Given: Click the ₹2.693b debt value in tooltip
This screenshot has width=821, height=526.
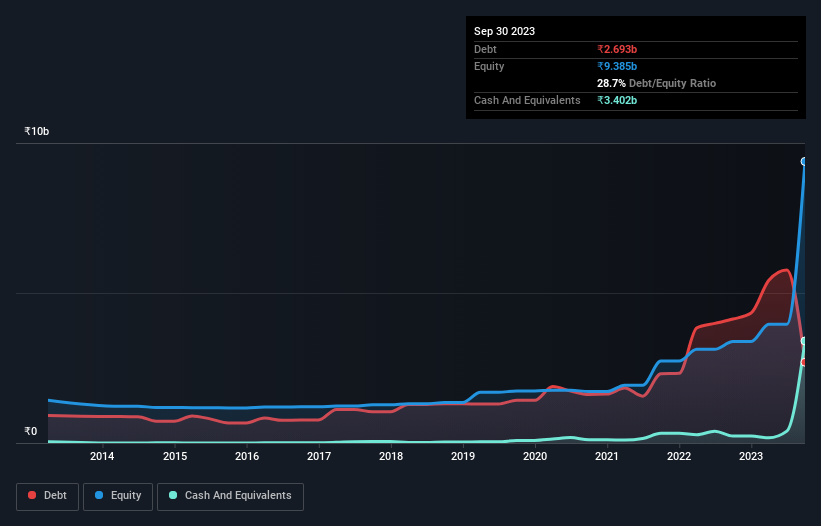Looking at the screenshot, I should 617,49.
